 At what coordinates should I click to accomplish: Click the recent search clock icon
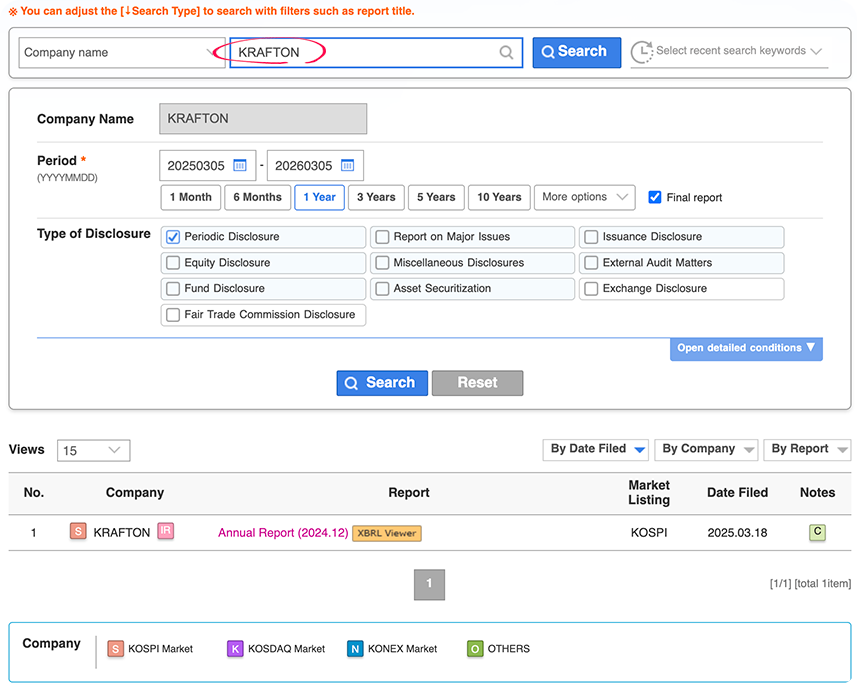[642, 52]
